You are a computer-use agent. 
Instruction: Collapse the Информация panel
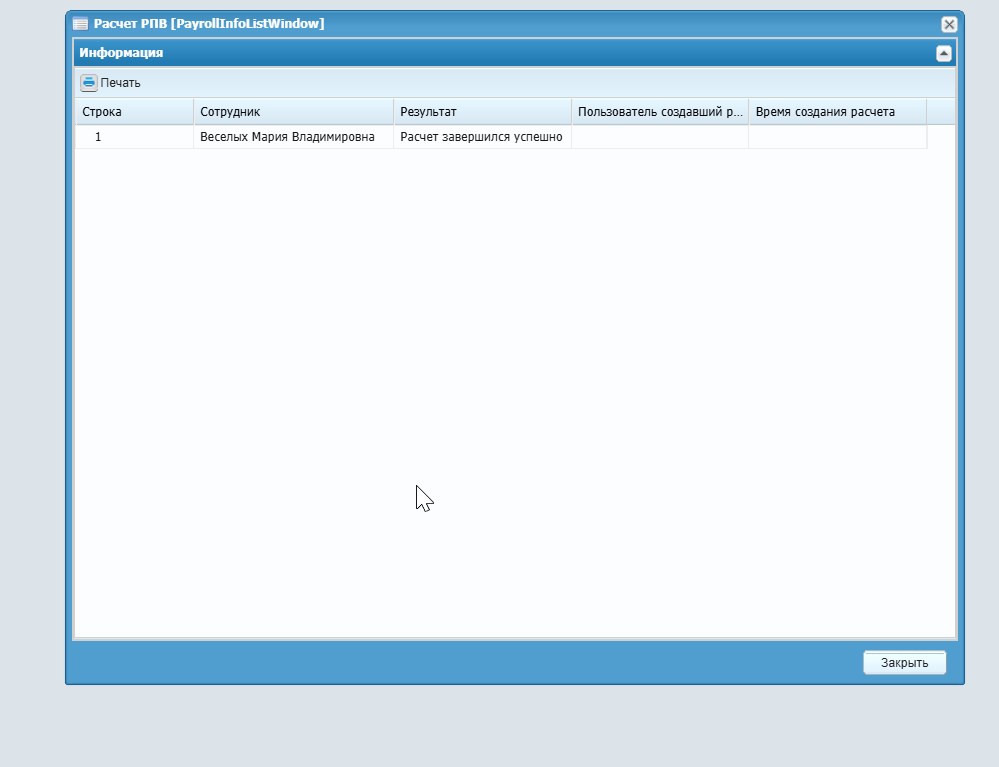944,54
